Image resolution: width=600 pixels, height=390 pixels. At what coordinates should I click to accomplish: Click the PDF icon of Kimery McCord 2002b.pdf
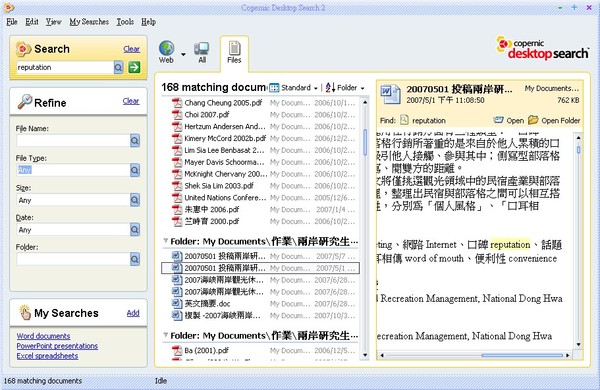177,138
